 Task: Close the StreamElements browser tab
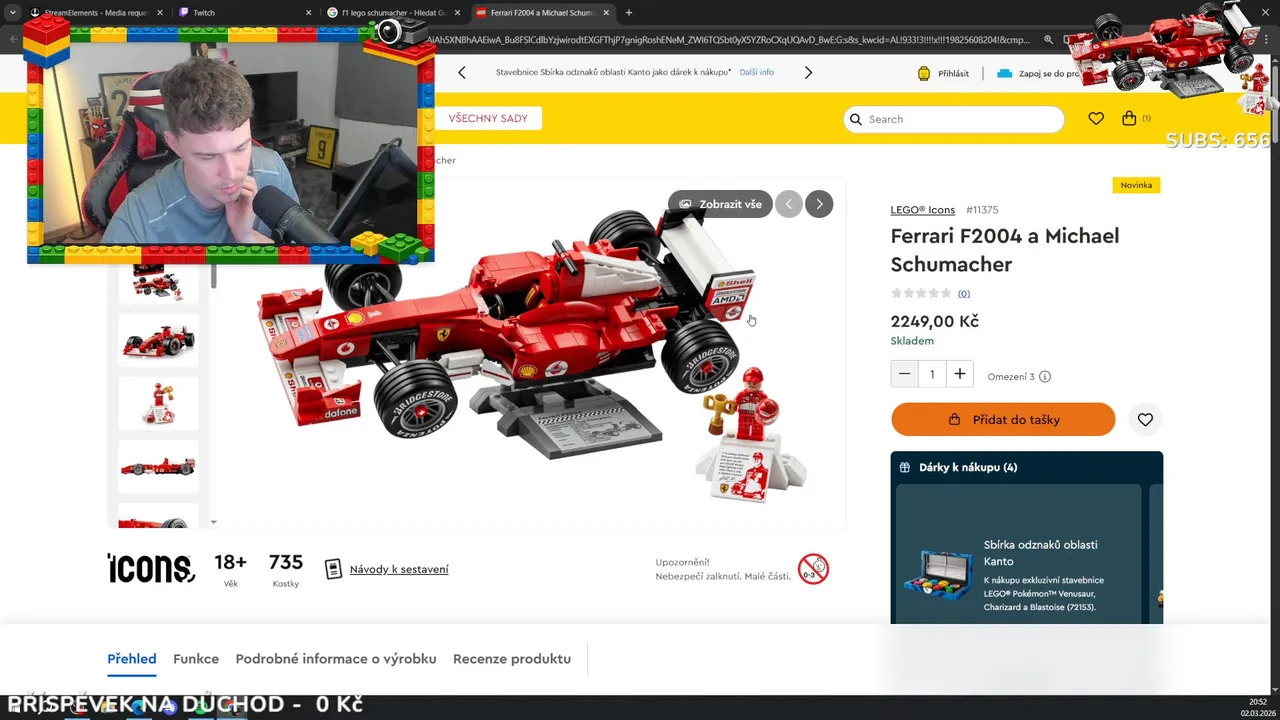pos(160,13)
